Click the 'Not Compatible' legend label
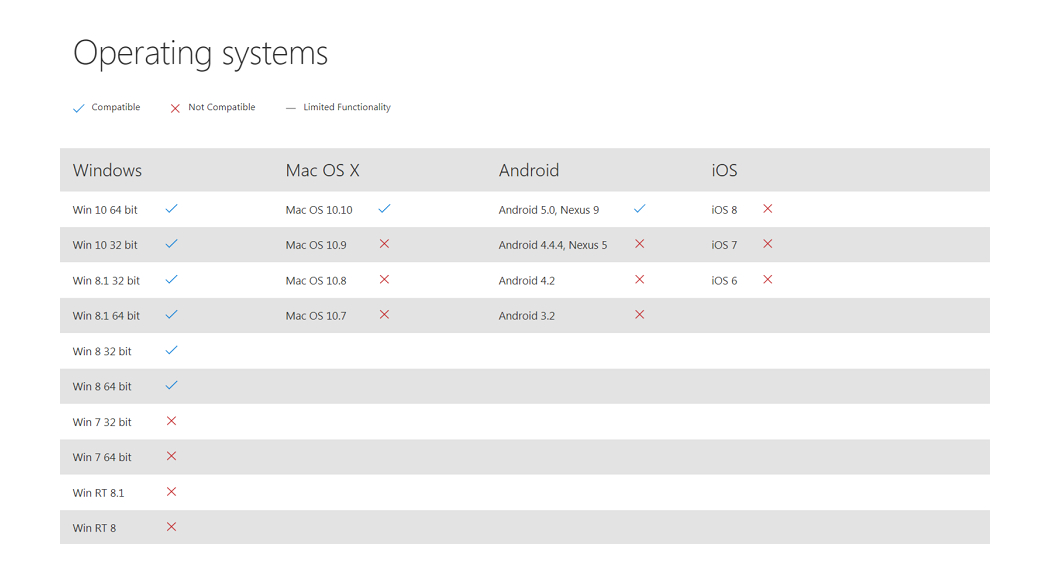Viewport: 1050px width, 572px height. pyautogui.click(x=222, y=107)
